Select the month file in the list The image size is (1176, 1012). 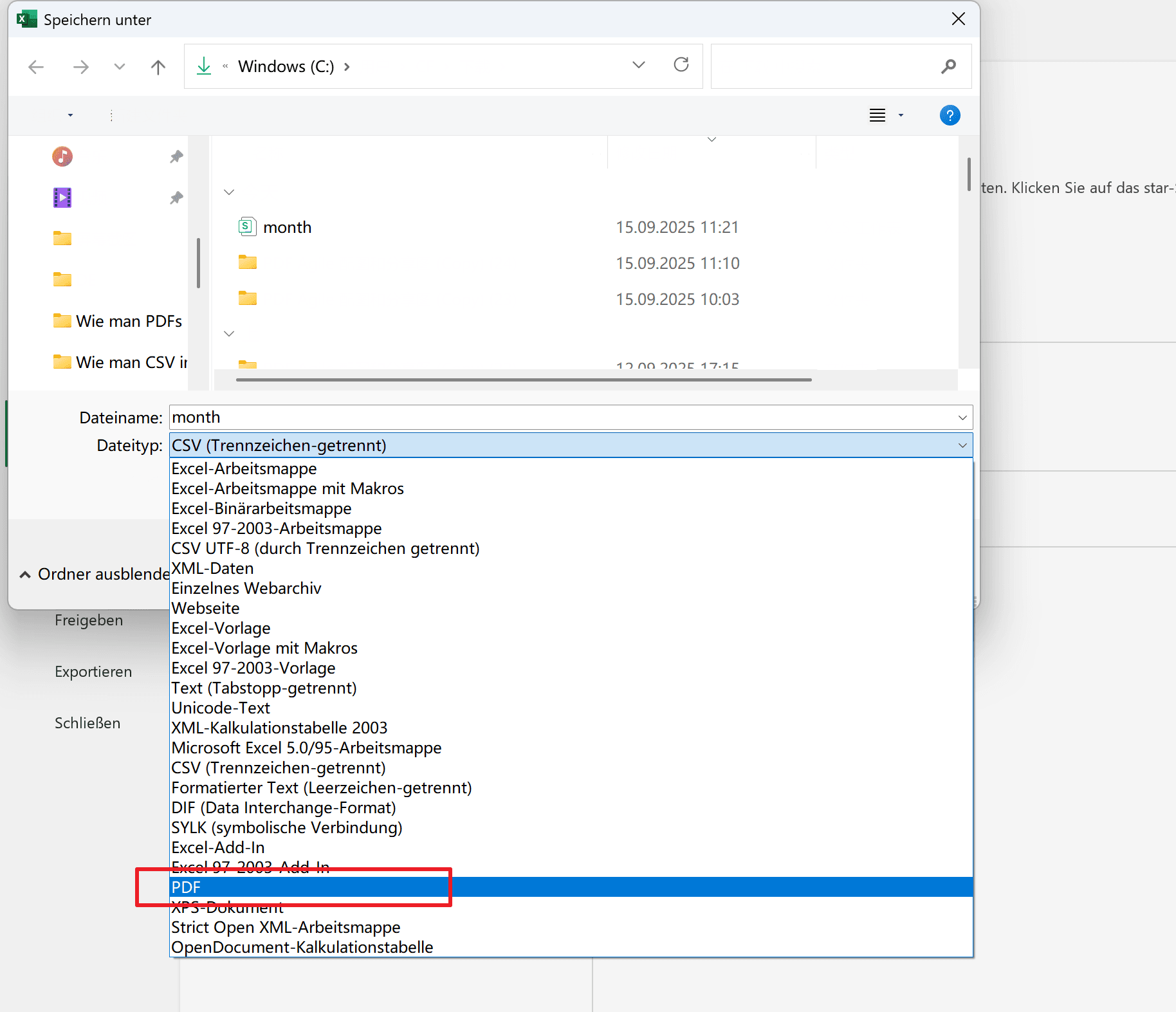[x=275, y=227]
